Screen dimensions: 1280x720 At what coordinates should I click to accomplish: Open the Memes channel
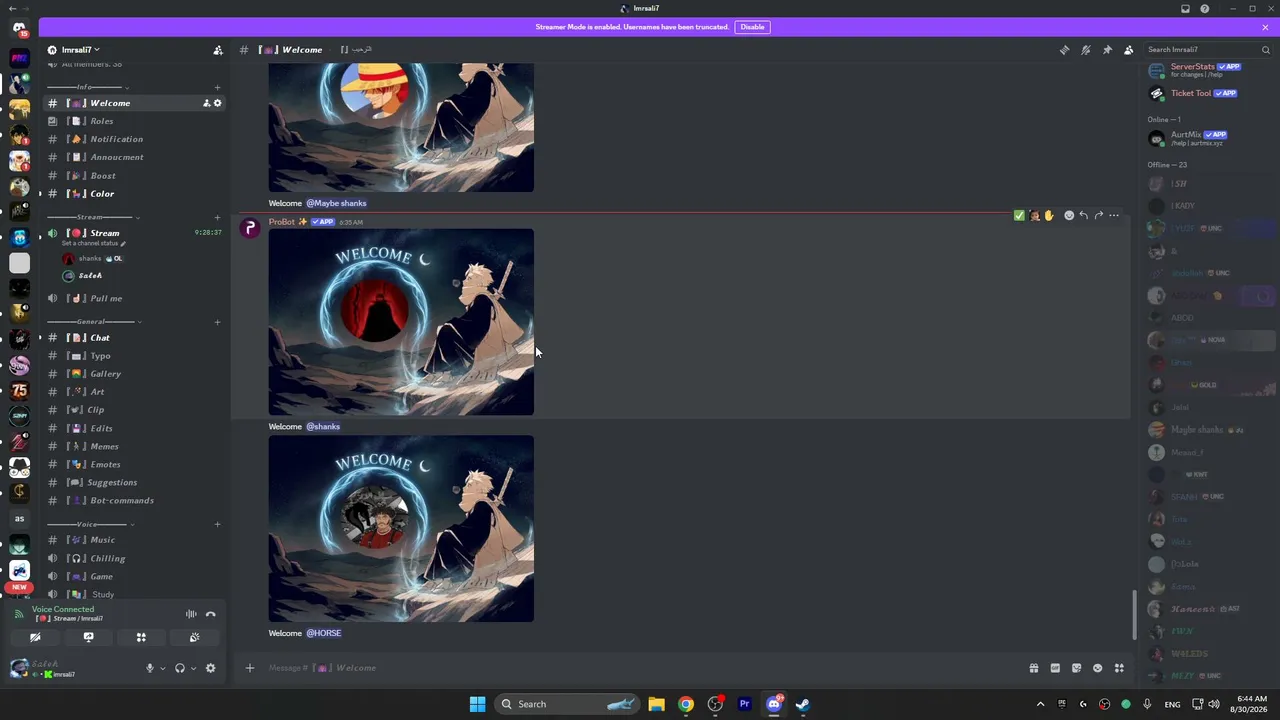(135, 446)
